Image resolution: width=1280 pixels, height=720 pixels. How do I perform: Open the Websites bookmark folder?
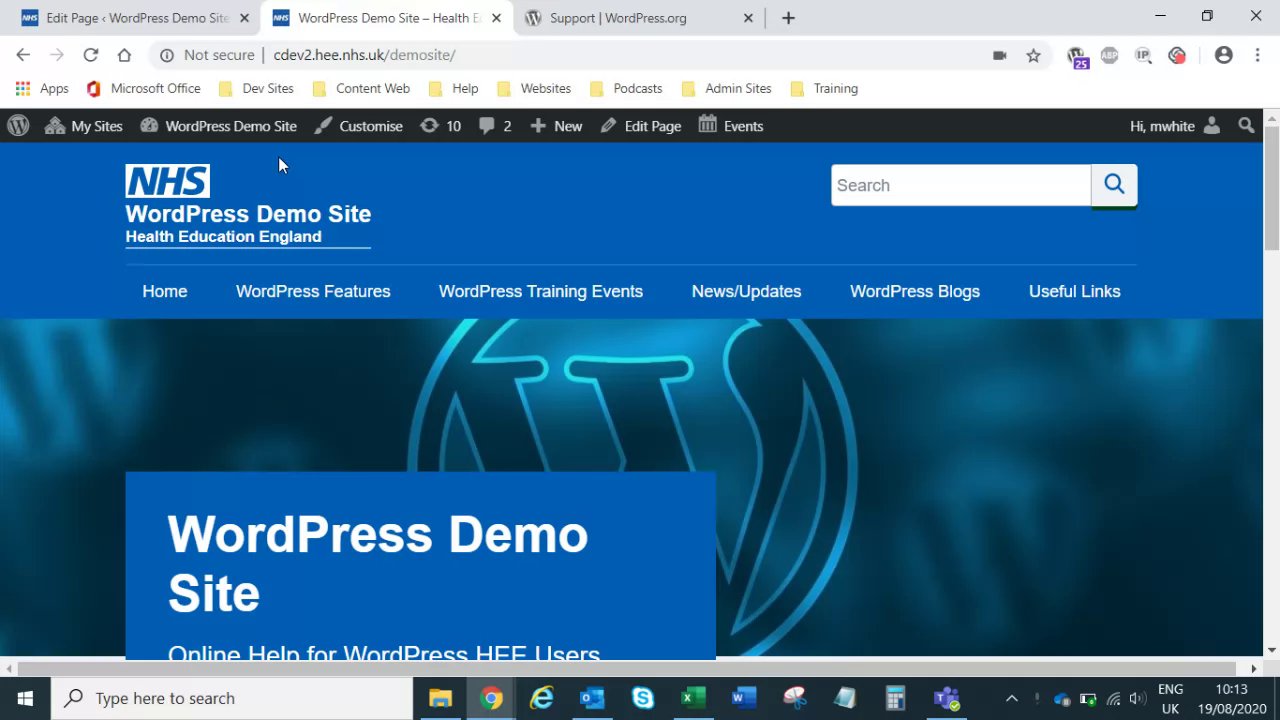534,89
